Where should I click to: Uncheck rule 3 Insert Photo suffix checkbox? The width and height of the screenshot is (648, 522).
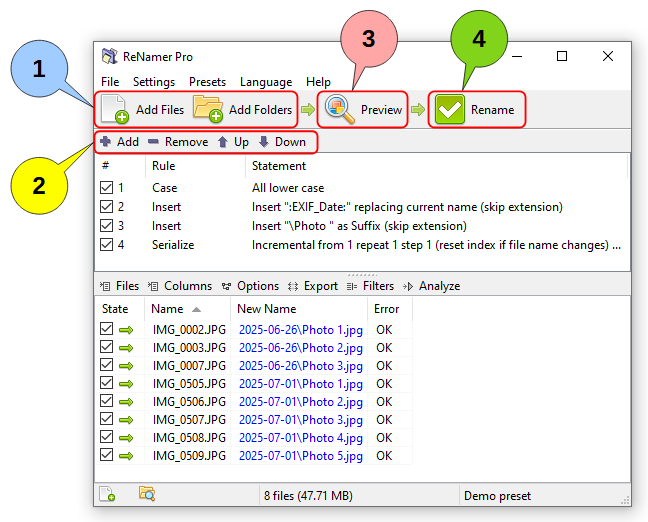(107, 226)
